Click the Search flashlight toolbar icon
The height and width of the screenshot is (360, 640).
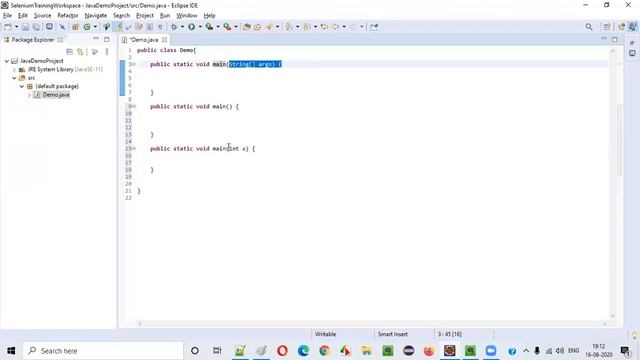(269, 27)
